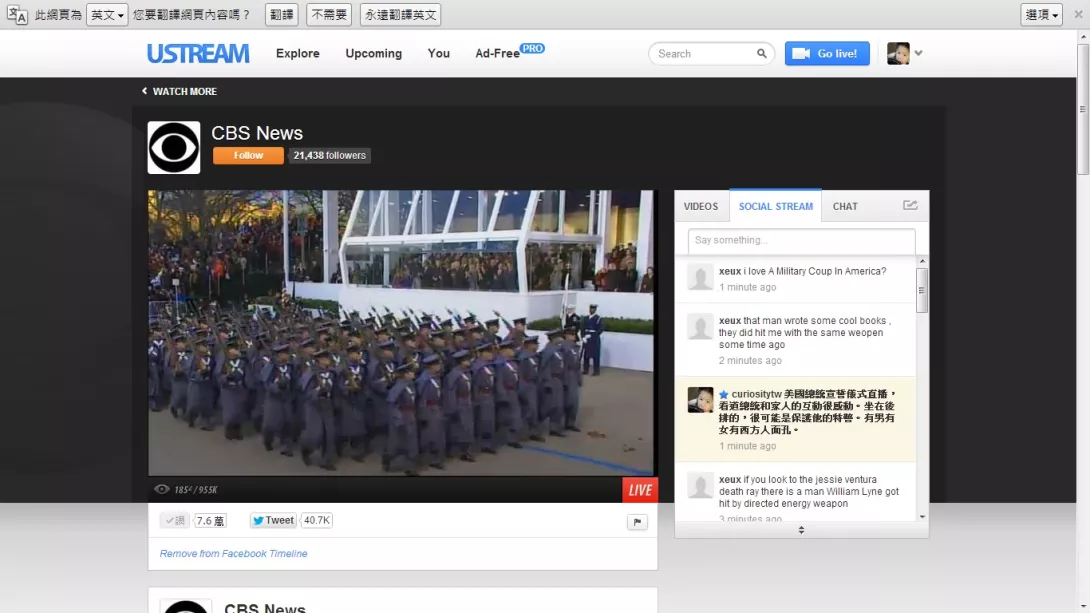Switch to the CHAT tab
This screenshot has width=1090, height=613.
pos(845,206)
